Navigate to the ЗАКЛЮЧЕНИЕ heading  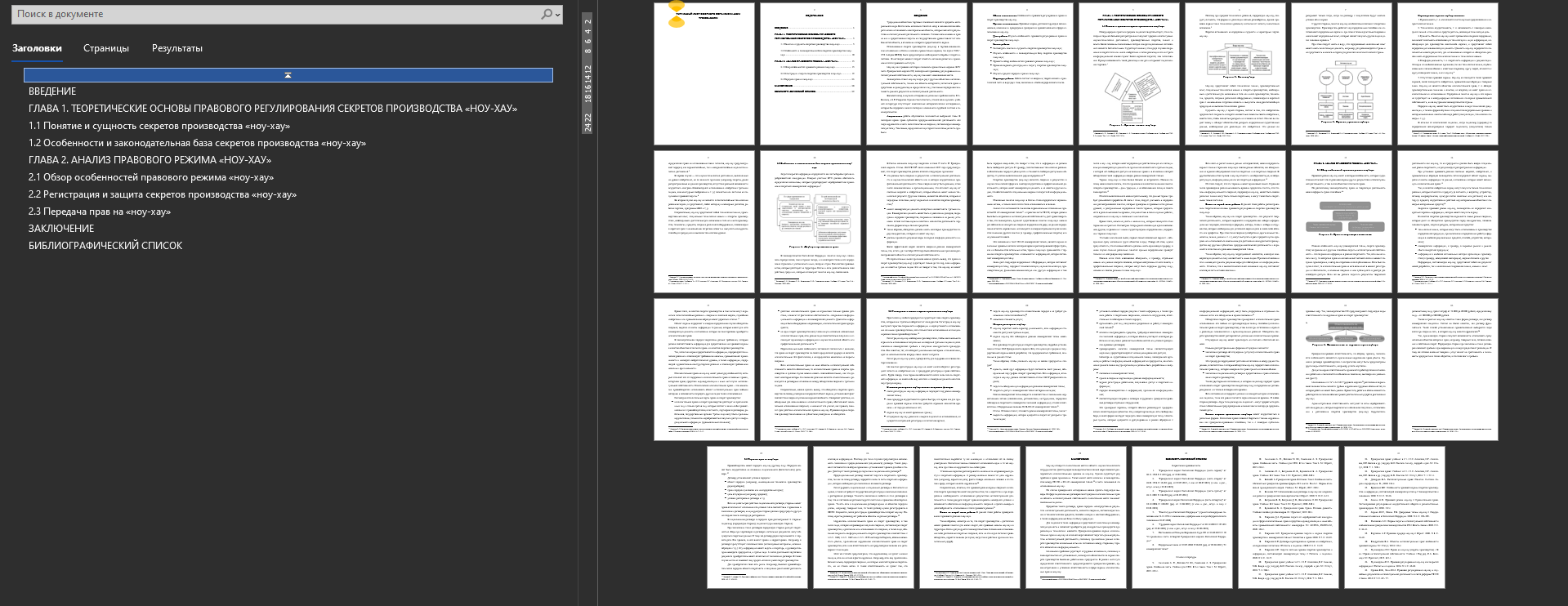(x=61, y=229)
